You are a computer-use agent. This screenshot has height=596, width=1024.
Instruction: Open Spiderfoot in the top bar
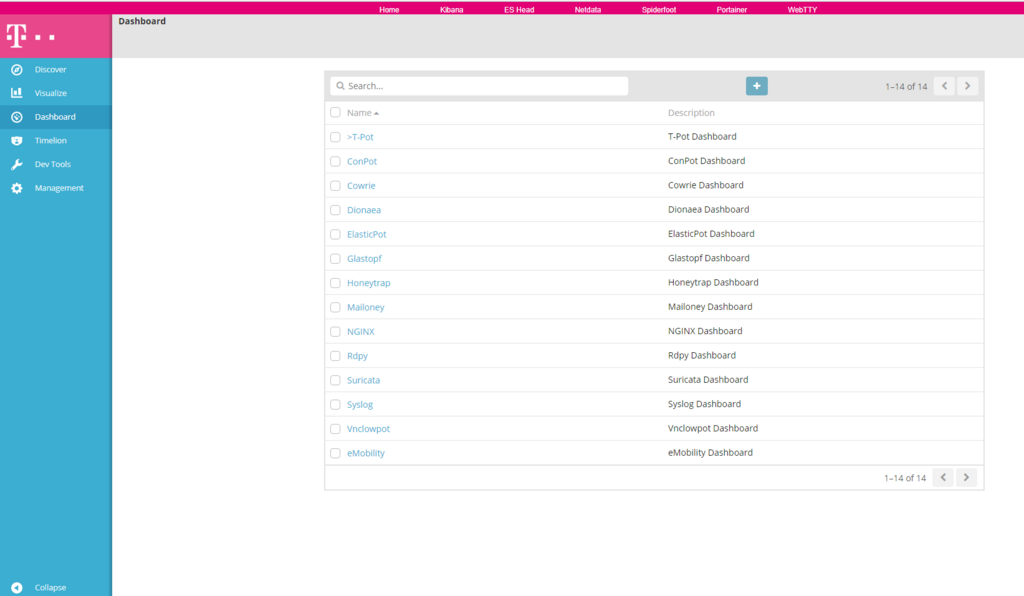tap(659, 10)
